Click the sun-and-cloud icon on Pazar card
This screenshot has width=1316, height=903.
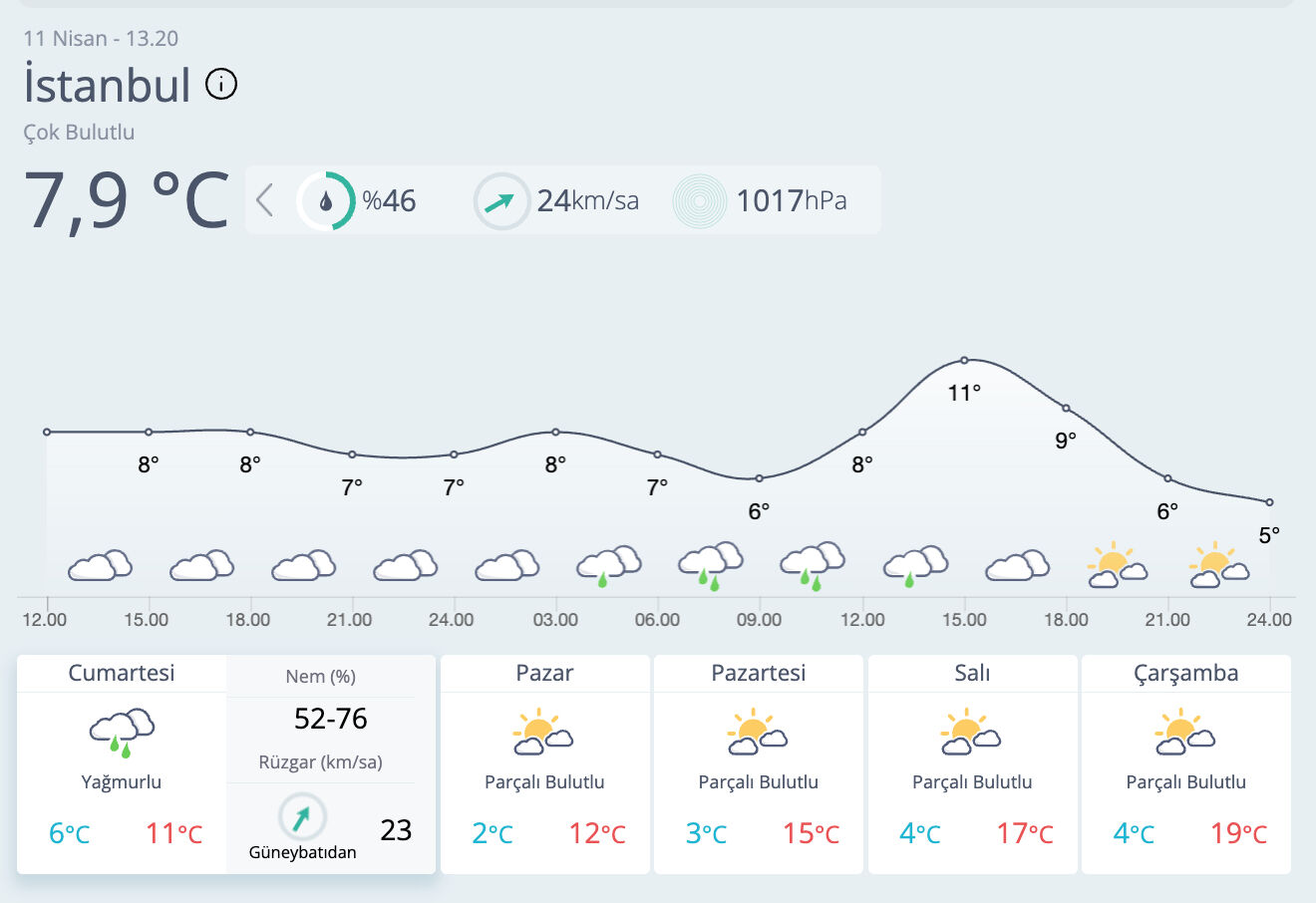point(543,731)
